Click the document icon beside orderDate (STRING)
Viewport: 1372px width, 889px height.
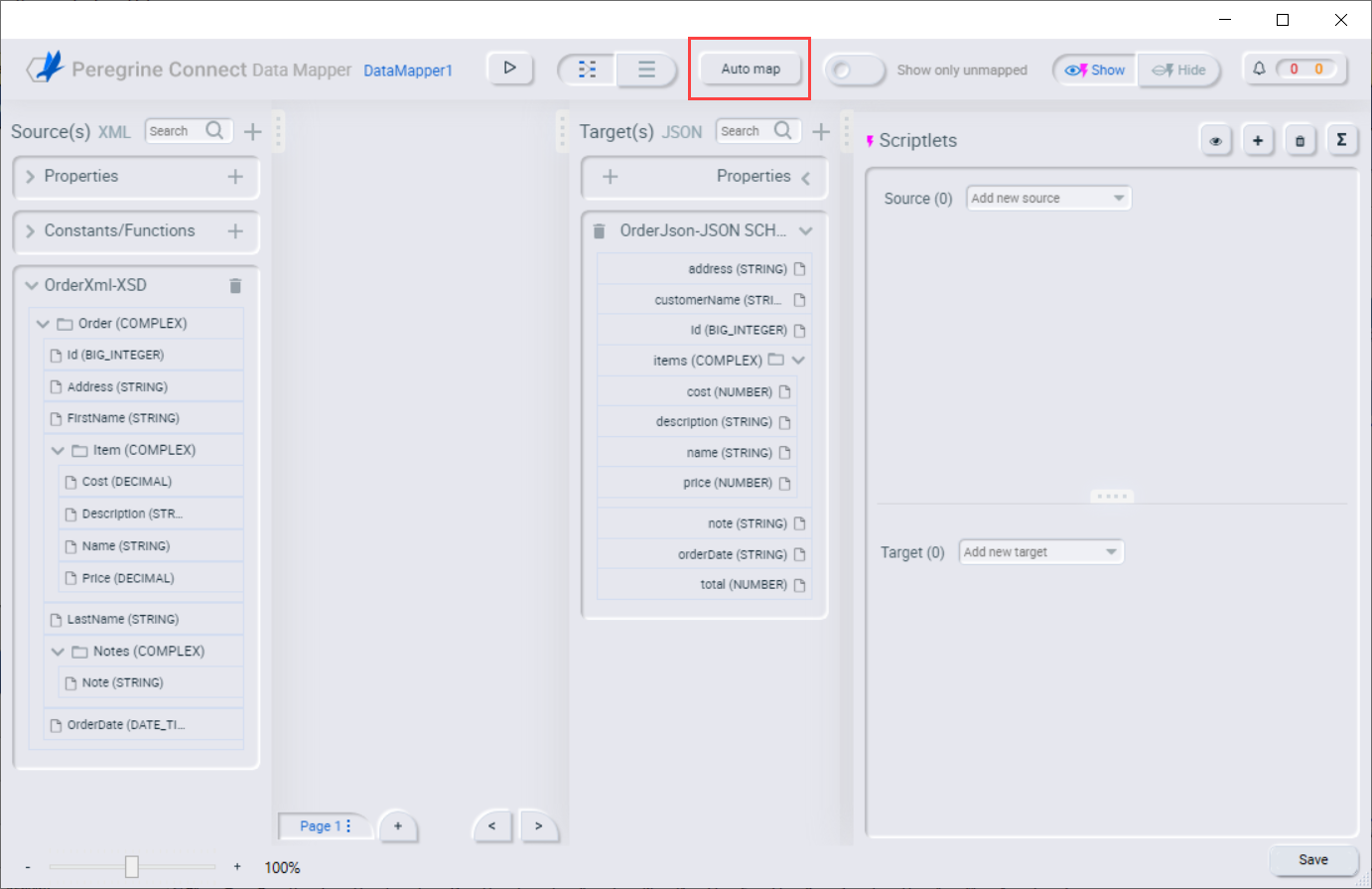click(800, 554)
